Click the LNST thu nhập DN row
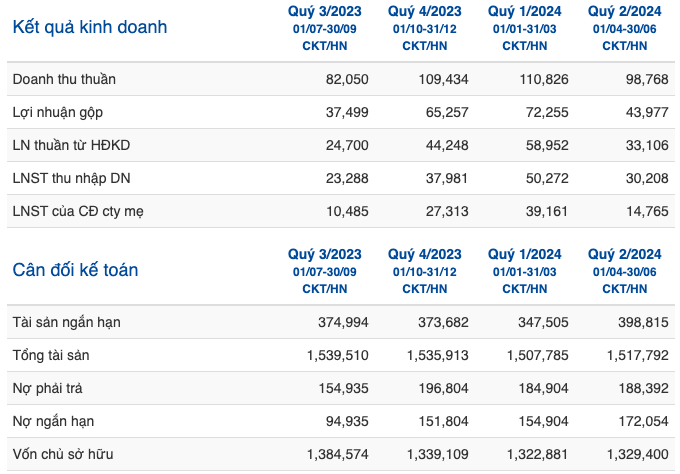 click(341, 178)
